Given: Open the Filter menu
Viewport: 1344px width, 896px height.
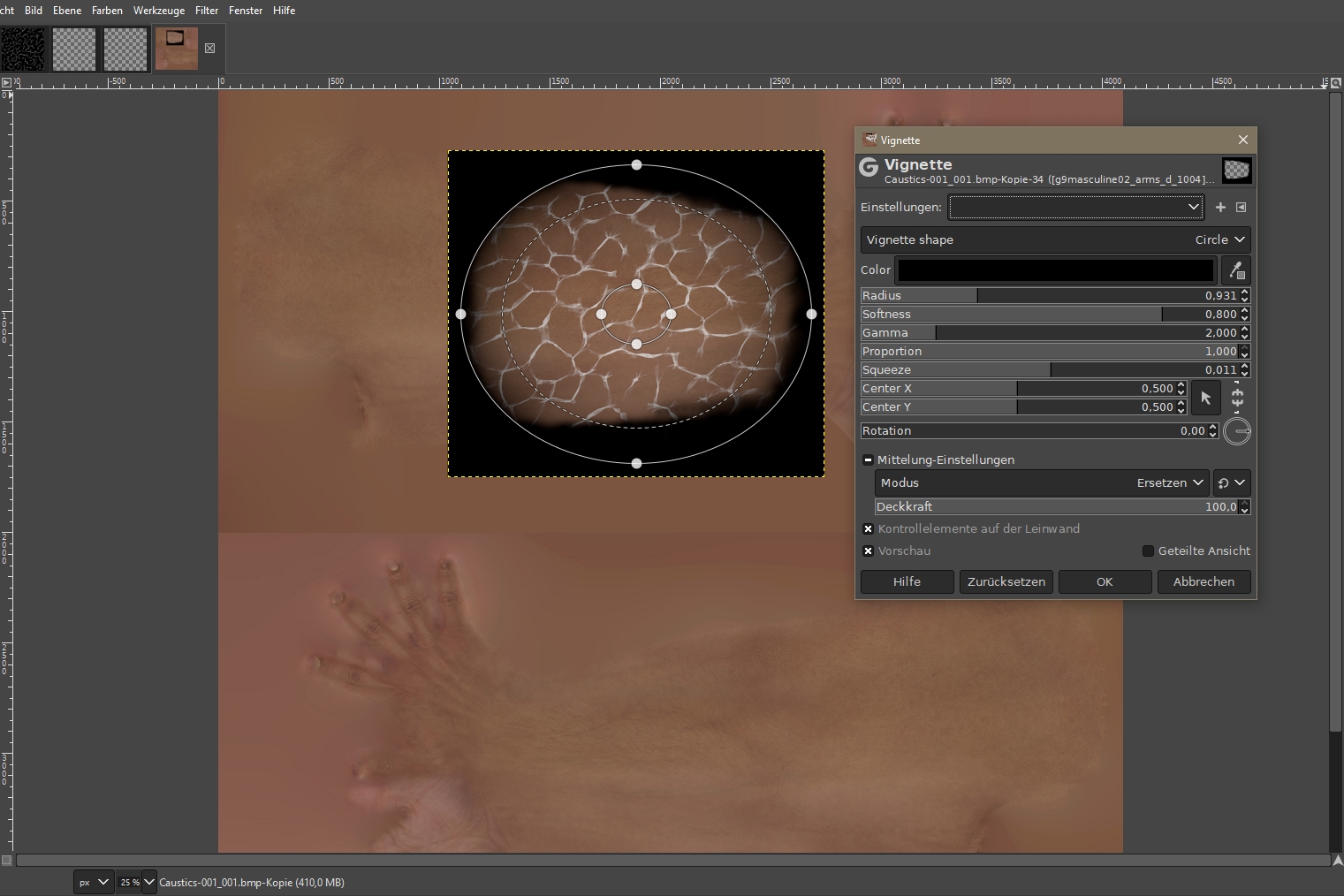Looking at the screenshot, I should pyautogui.click(x=207, y=11).
